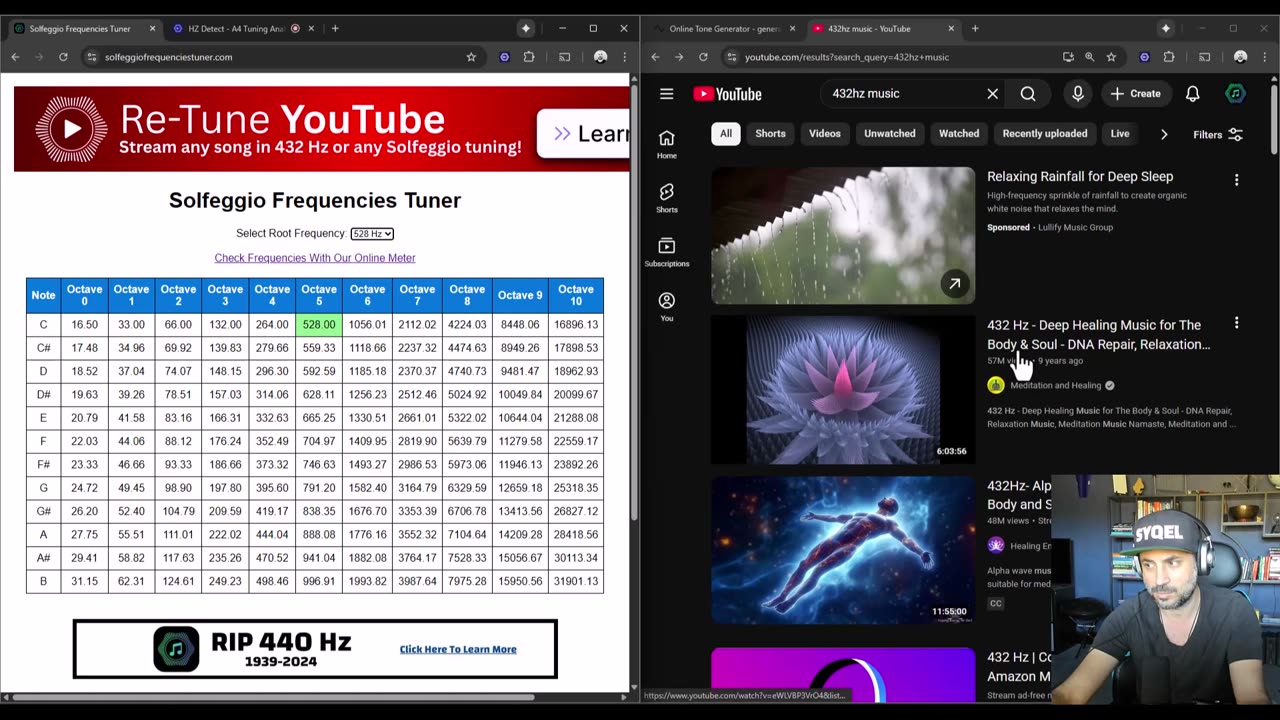The image size is (1280, 720).
Task: Bookmark the solfeggio tuner page with star
Action: pos(471,57)
